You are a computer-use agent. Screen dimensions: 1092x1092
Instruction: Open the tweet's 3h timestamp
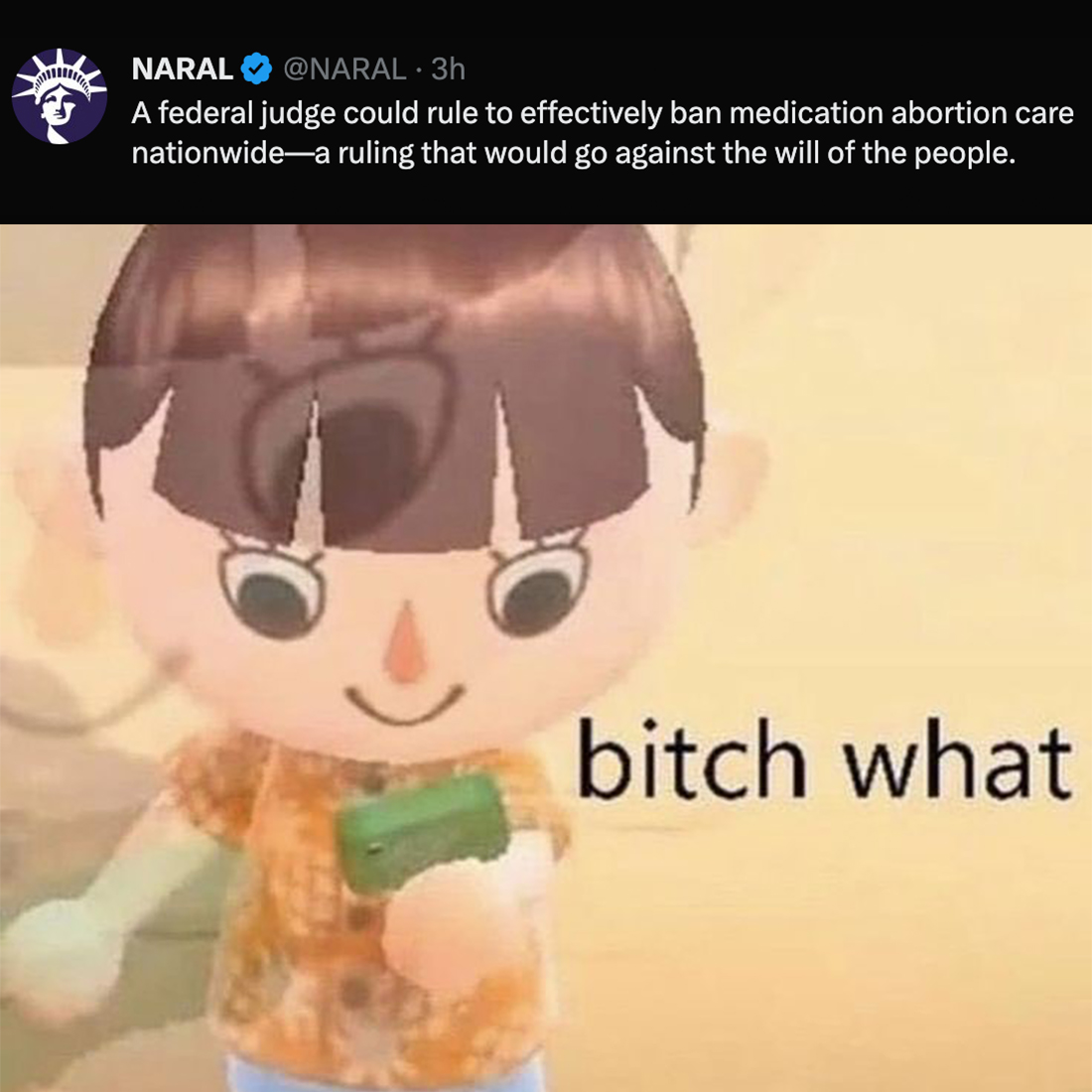(x=448, y=68)
